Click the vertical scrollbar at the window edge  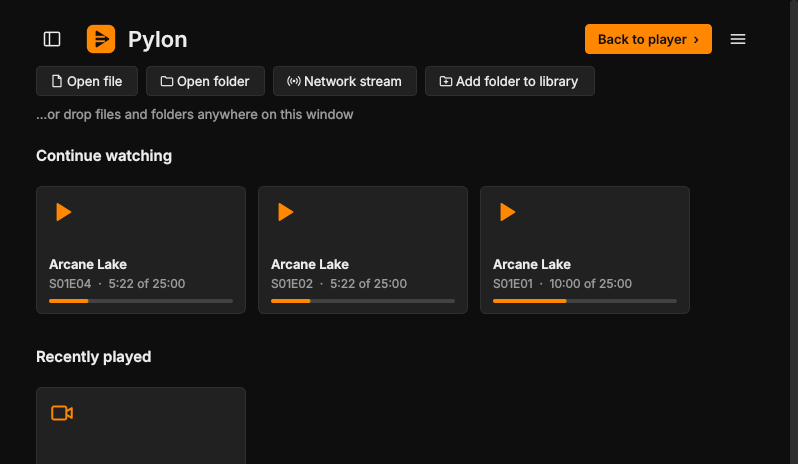tap(794, 232)
